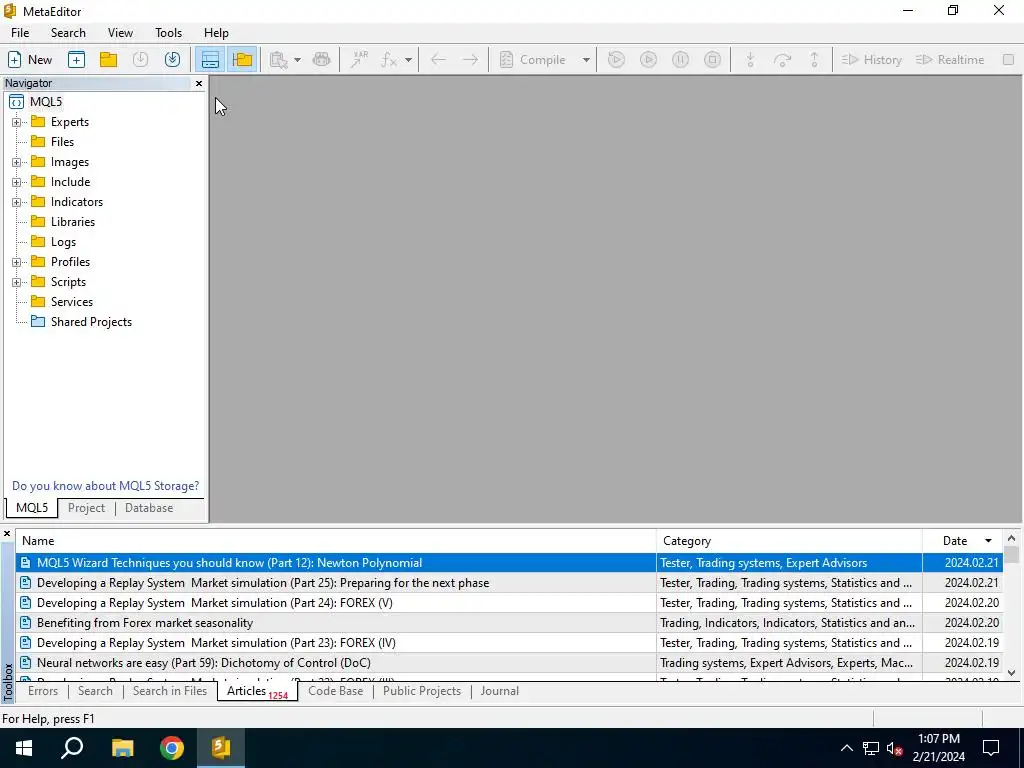The image size is (1024, 768).
Task: Click the start debugging play icon
Action: tap(648, 59)
